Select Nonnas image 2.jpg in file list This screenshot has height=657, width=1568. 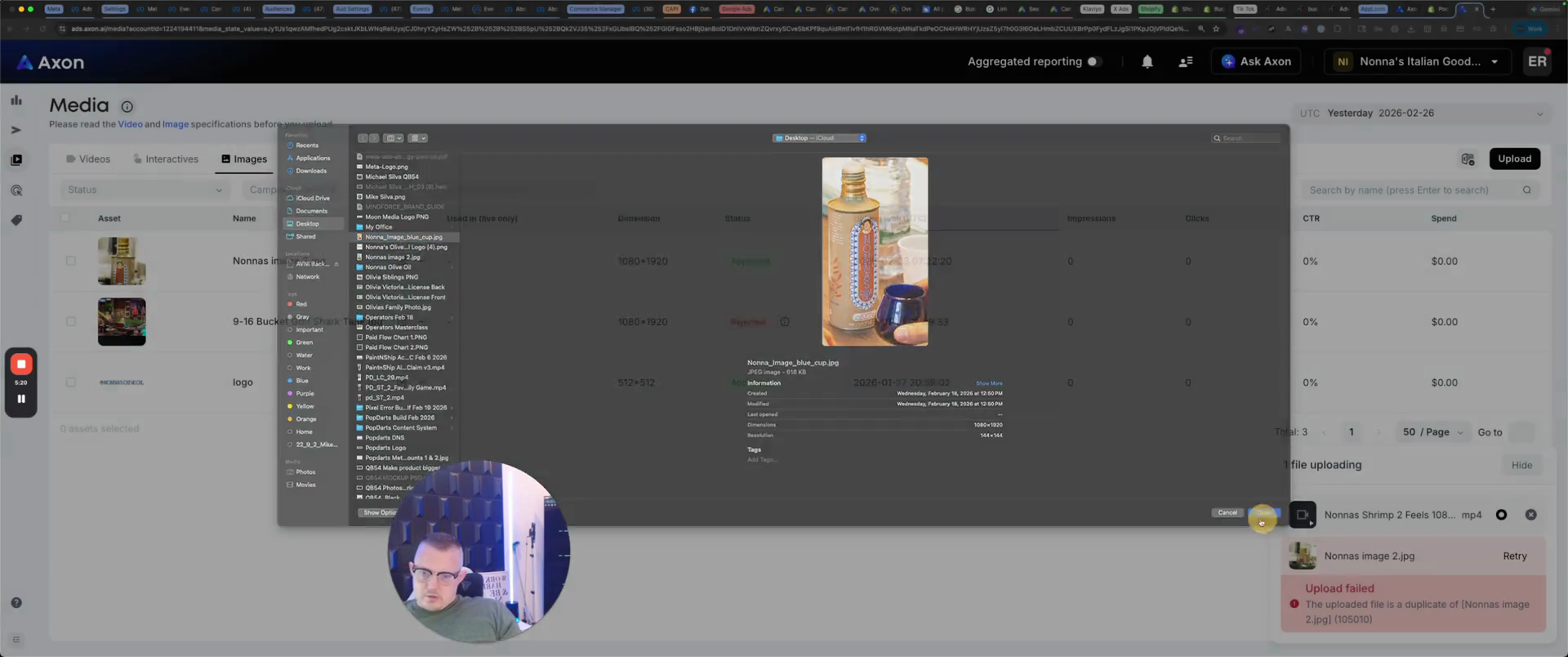(x=393, y=257)
